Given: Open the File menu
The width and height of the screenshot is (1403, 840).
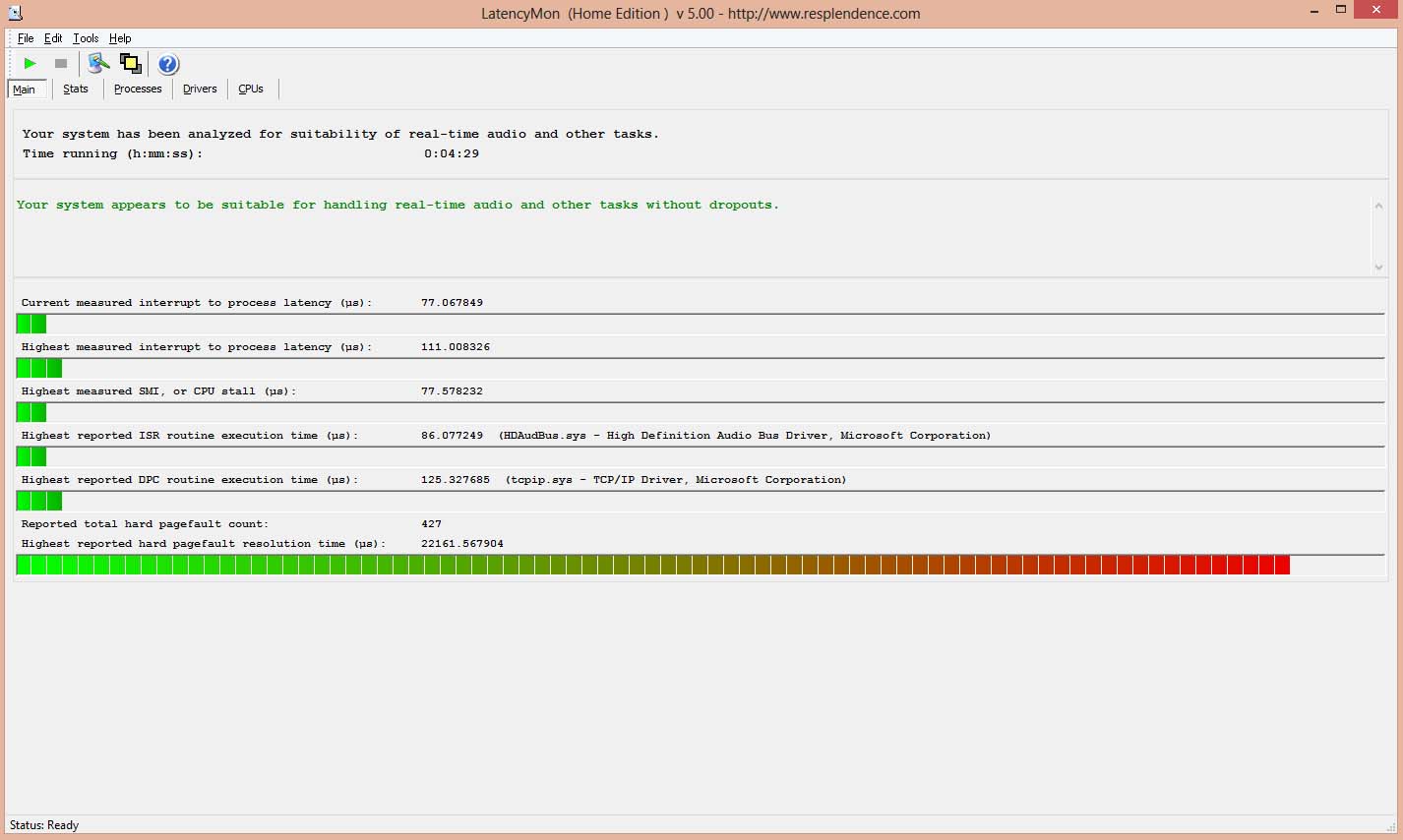Looking at the screenshot, I should [26, 38].
